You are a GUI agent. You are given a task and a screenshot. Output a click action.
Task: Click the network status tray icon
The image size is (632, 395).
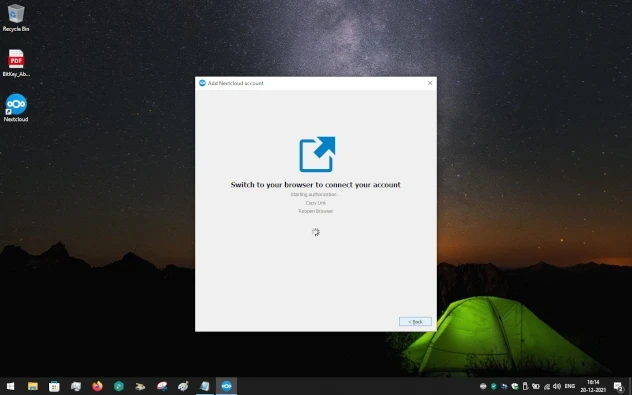coord(547,387)
